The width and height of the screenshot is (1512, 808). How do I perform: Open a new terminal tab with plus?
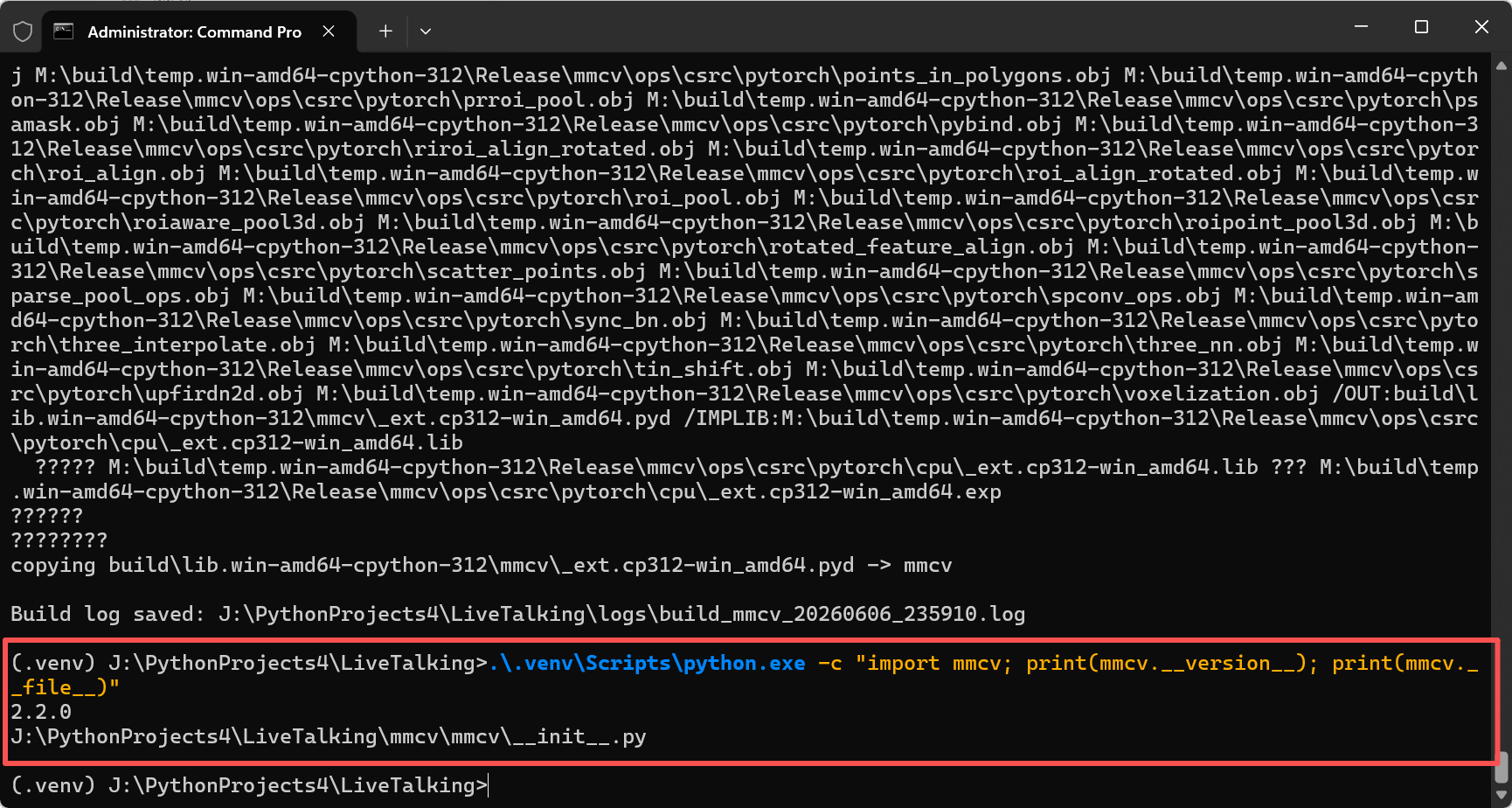click(x=385, y=31)
